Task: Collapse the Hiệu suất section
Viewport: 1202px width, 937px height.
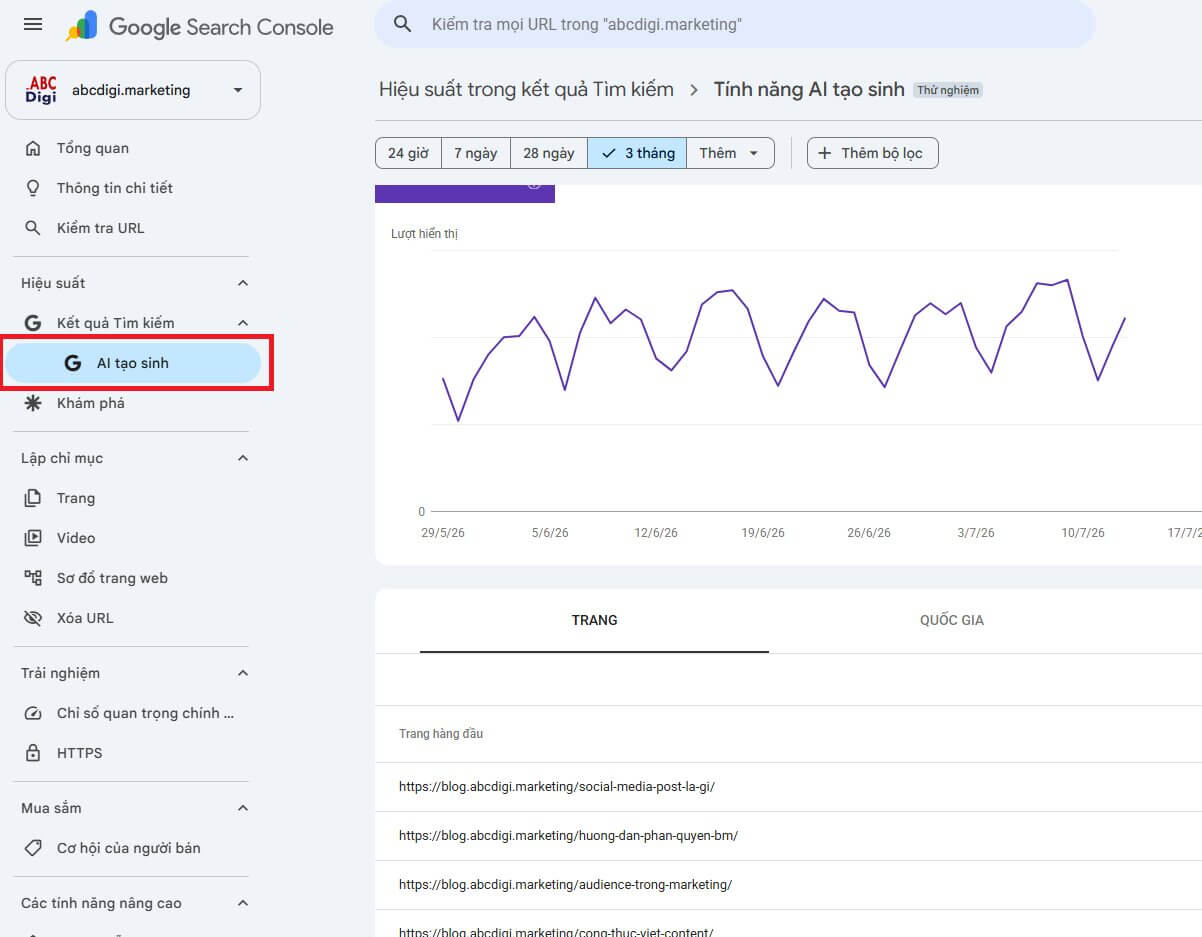Action: (242, 283)
